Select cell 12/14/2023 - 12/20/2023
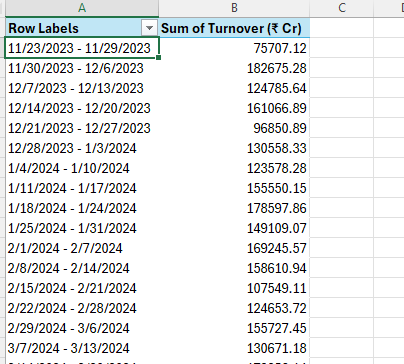This screenshot has width=404, height=364. [82, 108]
